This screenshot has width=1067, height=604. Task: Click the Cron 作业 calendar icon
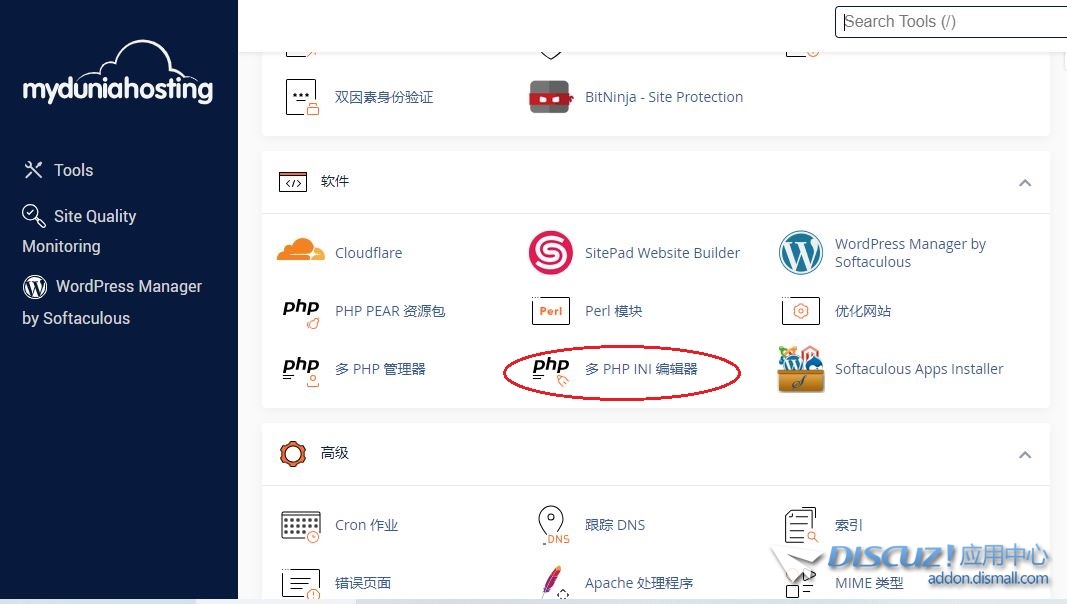coord(301,526)
